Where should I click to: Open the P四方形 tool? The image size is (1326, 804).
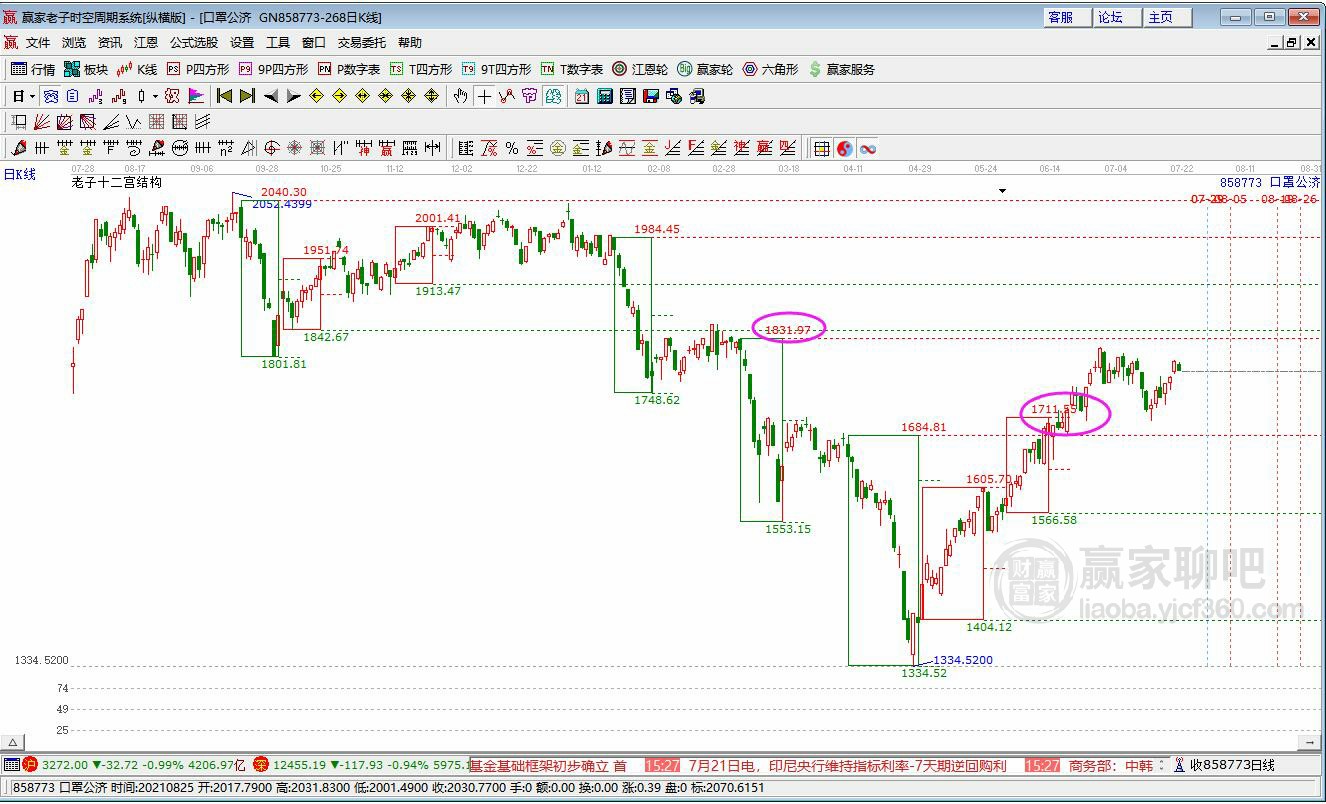click(198, 69)
